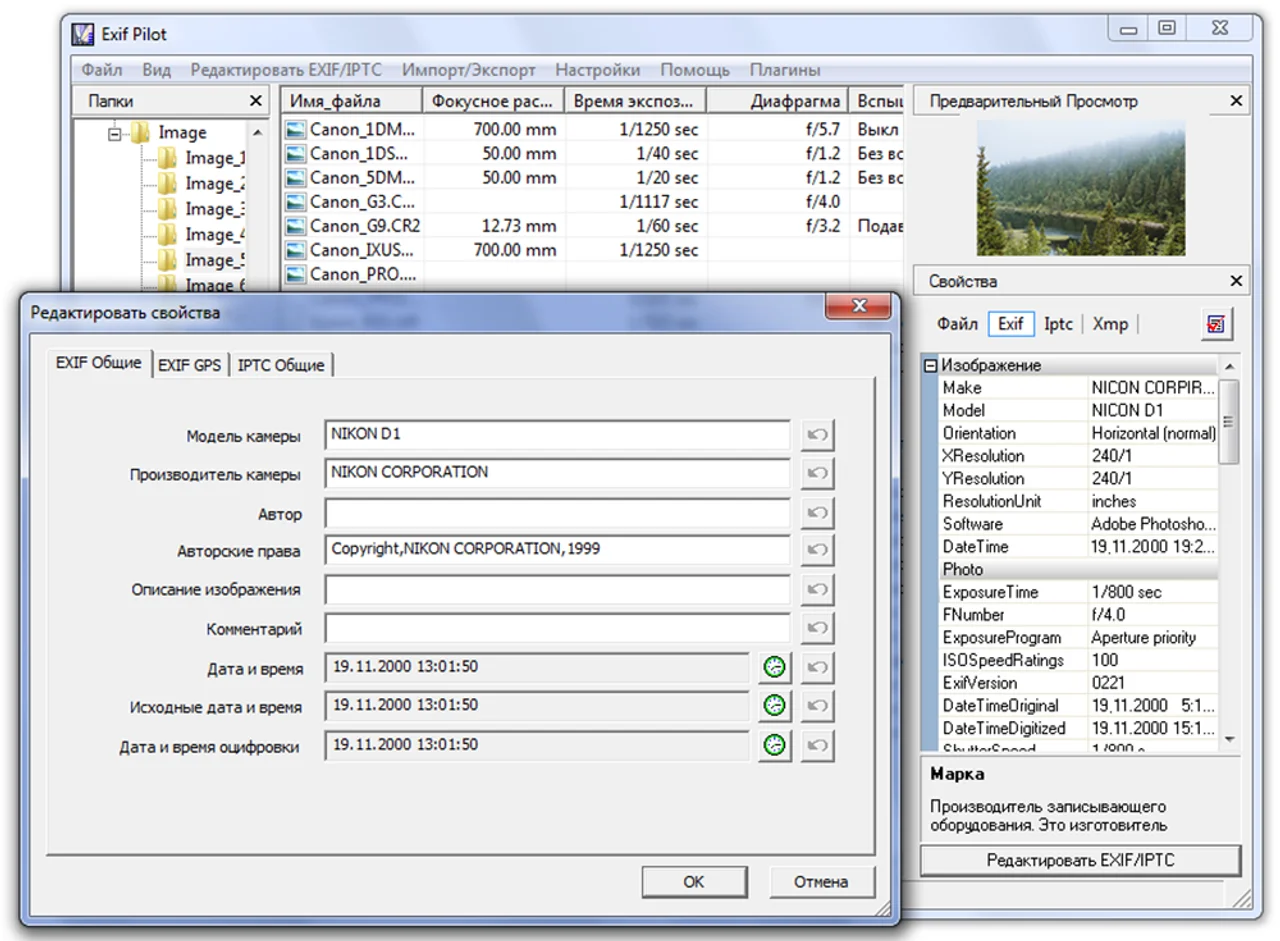Click the clock icon for Исходные дата и время

[x=774, y=706]
